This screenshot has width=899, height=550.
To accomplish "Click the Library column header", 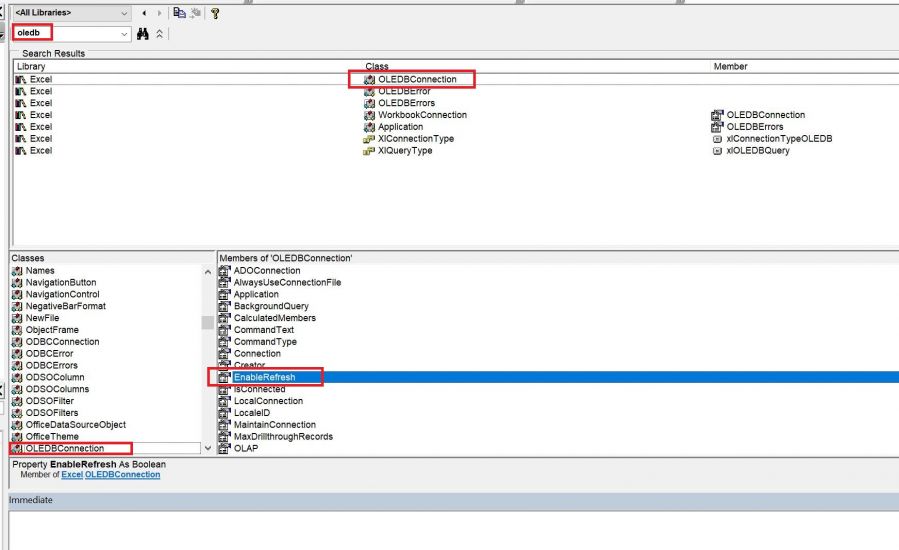I will pyautogui.click(x=31, y=66).
